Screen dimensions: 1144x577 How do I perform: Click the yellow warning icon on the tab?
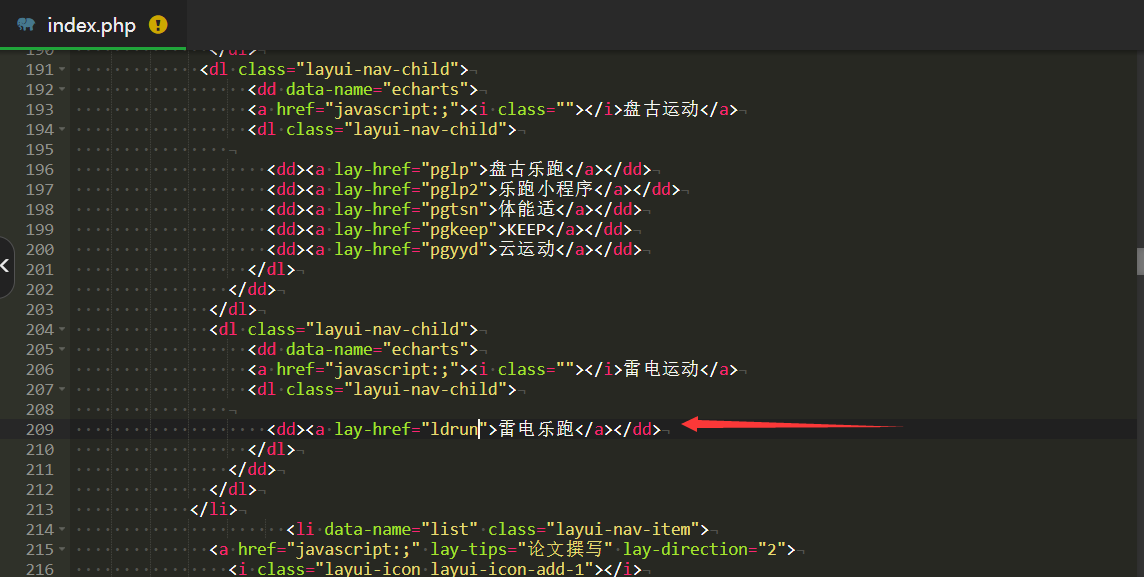[158, 25]
